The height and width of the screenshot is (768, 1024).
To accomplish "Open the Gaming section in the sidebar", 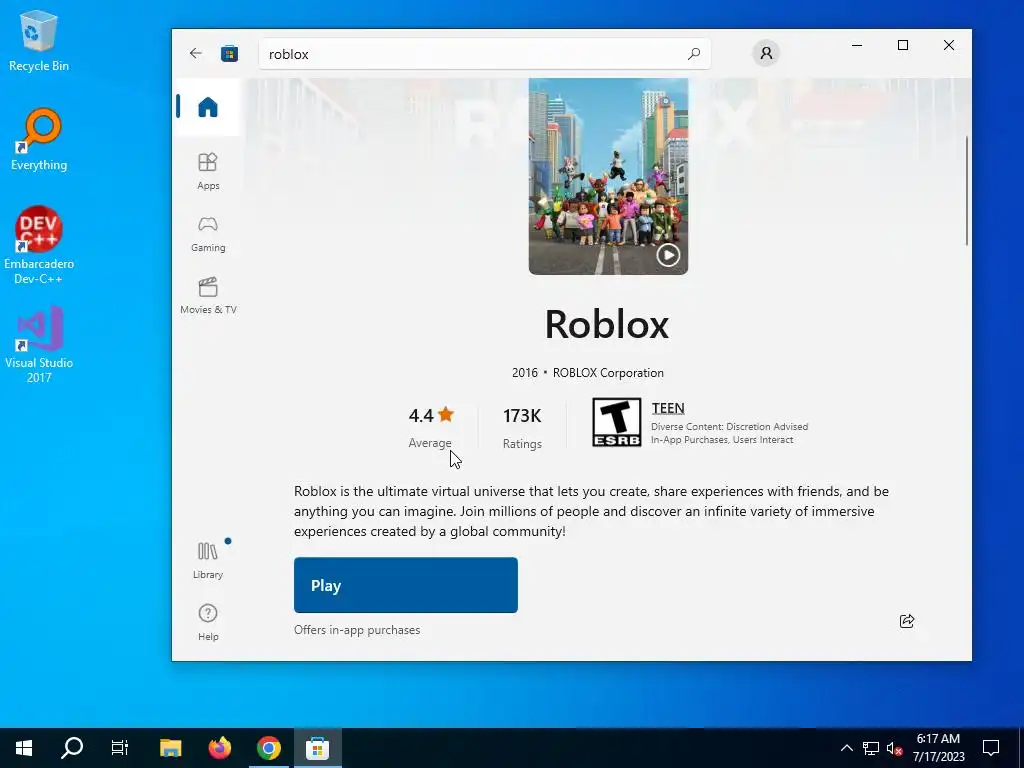I will point(208,234).
